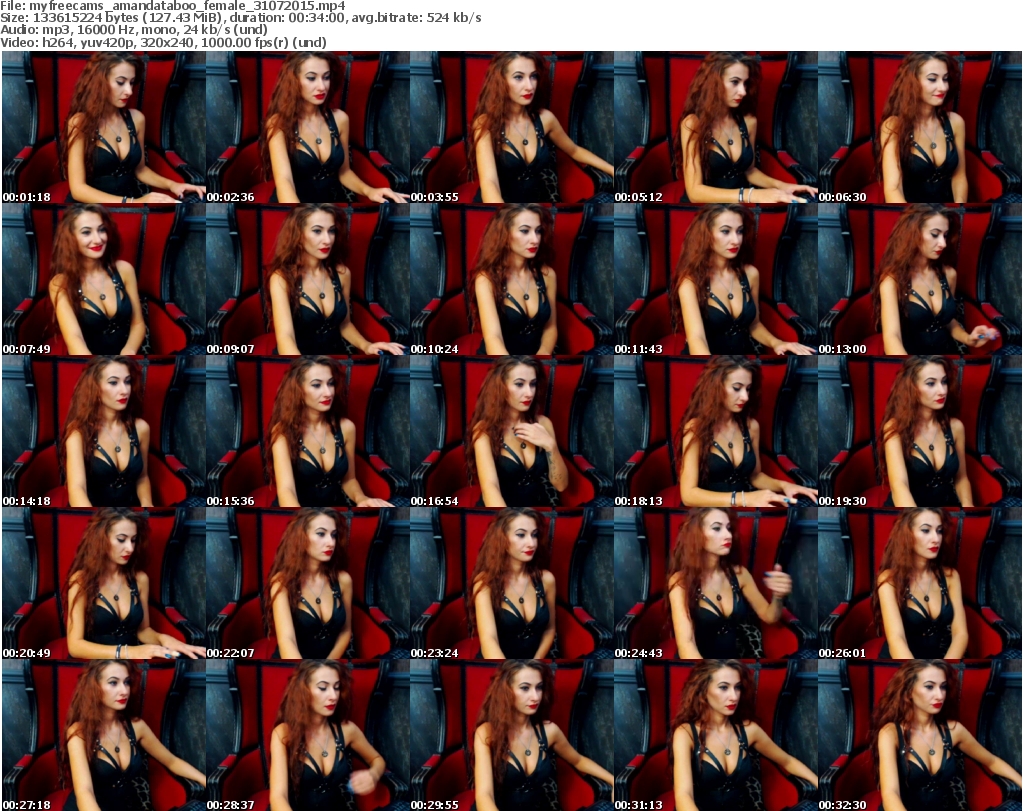Screen dimensions: 1024x811
Task: Choose the frame marked 00:22:07
Action: point(308,584)
